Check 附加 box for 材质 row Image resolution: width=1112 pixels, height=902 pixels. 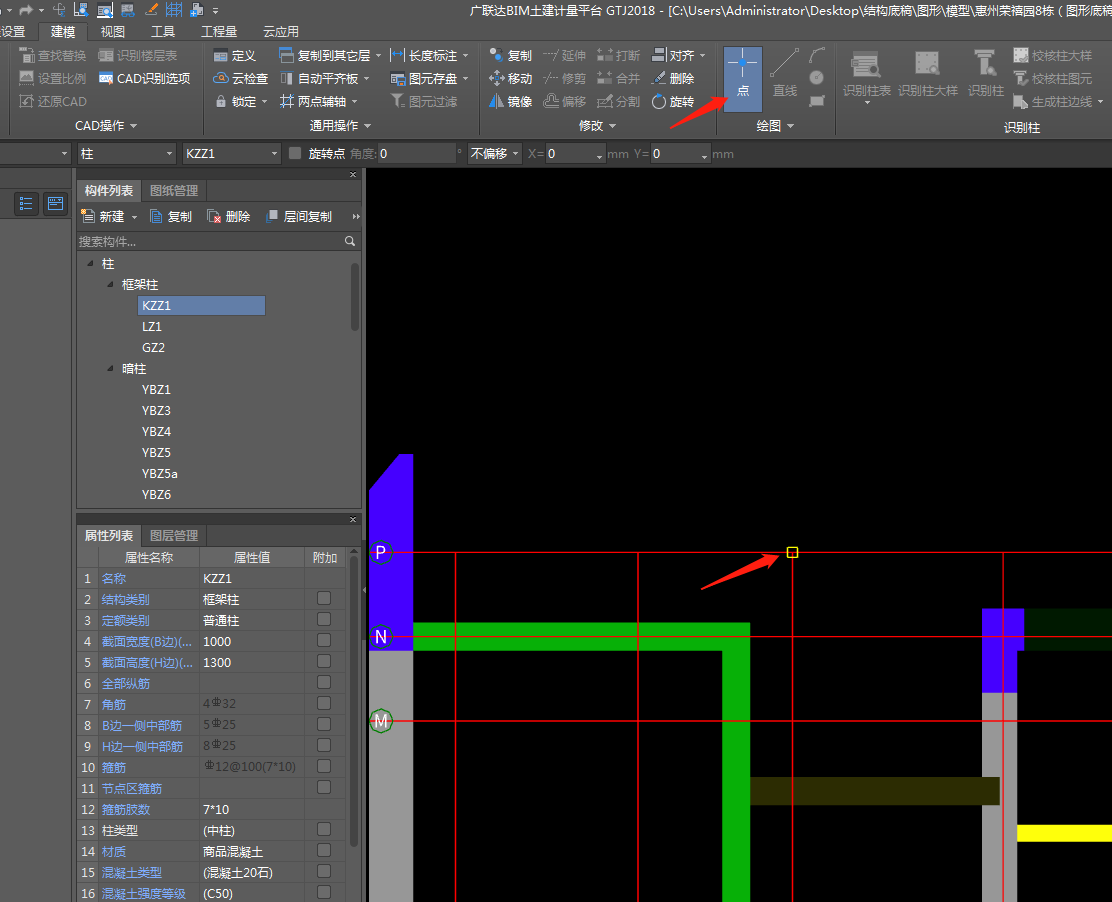click(324, 850)
